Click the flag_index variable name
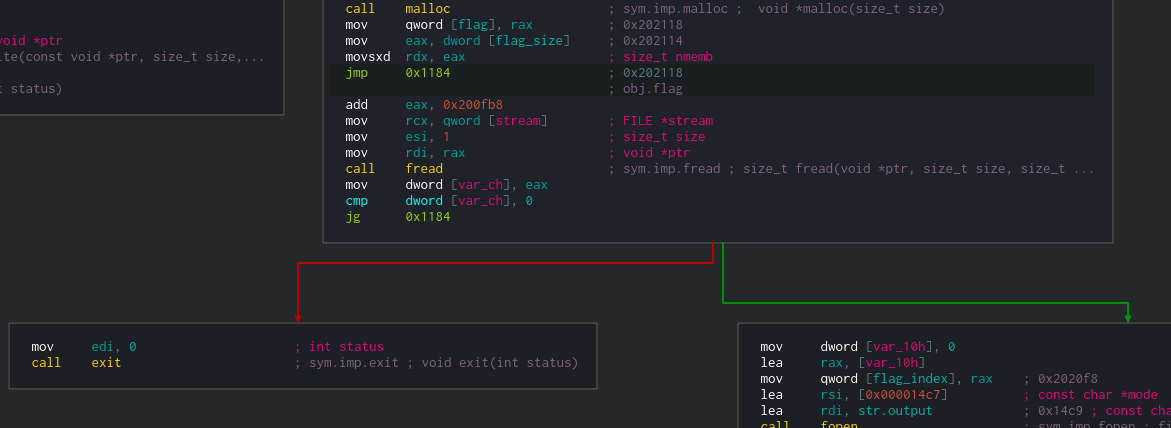 click(914, 379)
